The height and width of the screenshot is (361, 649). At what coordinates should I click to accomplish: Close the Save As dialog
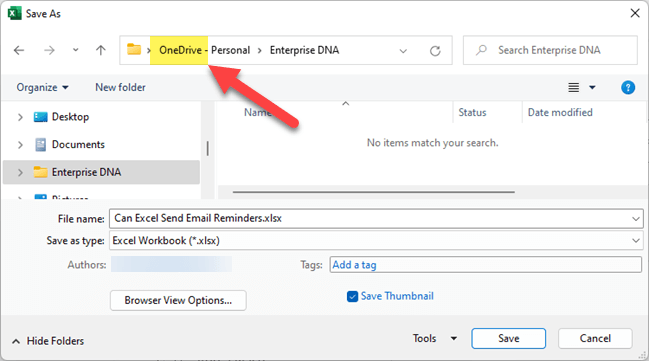tap(635, 13)
